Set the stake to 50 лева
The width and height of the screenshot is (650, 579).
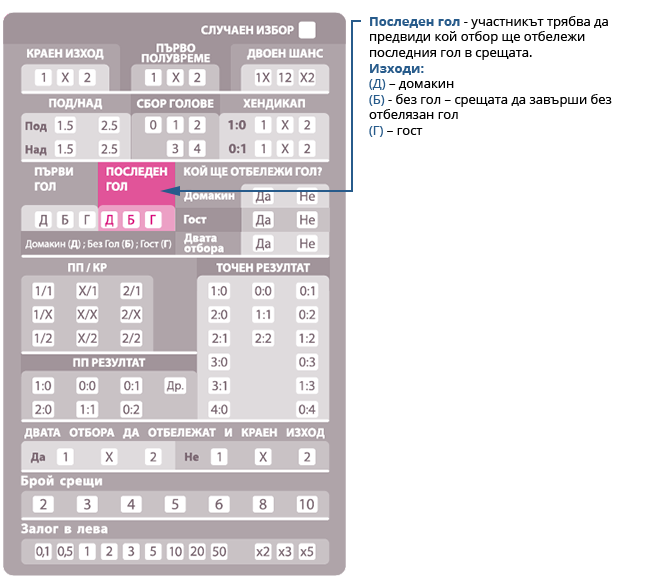pyautogui.click(x=219, y=551)
